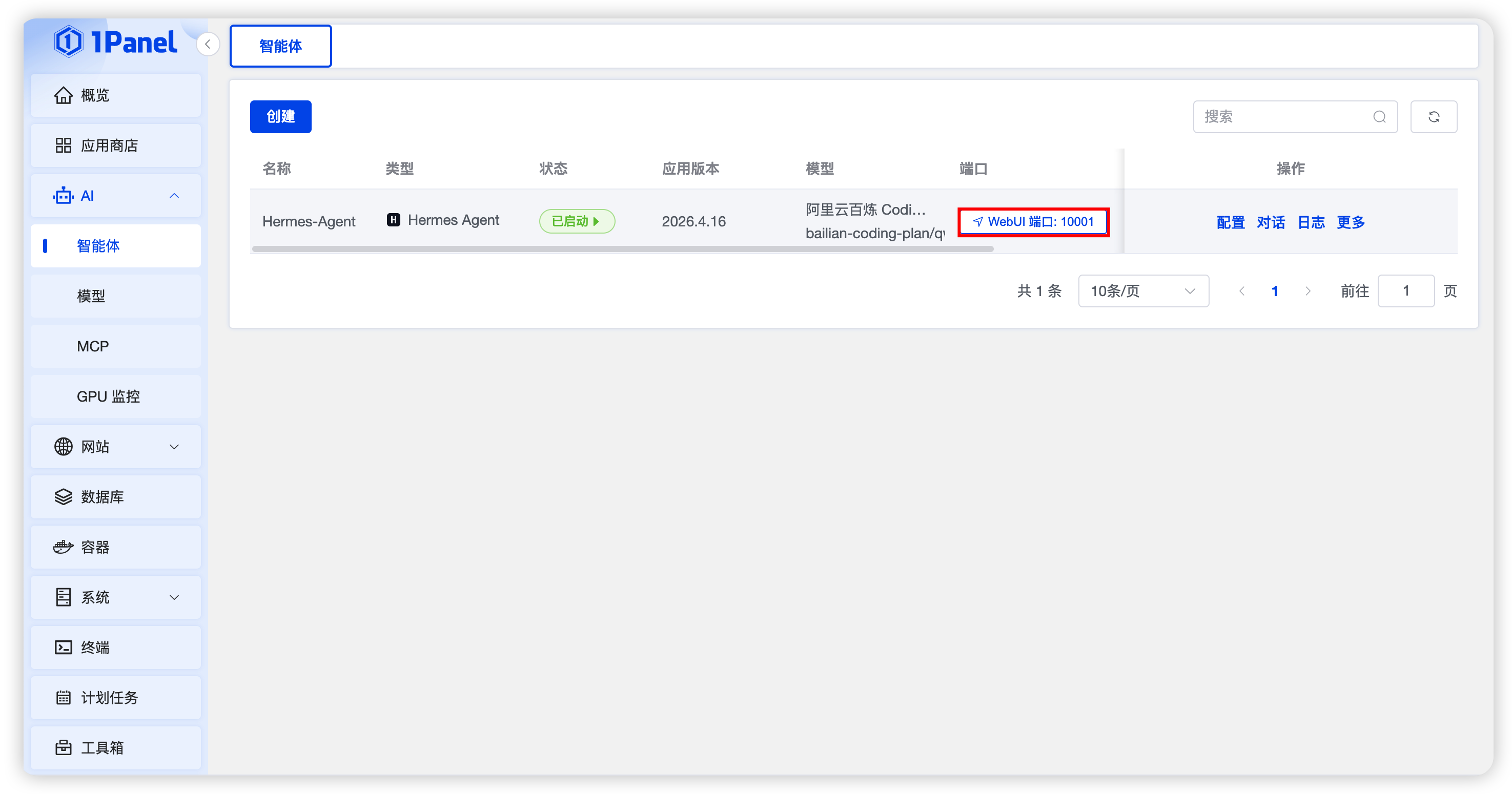The width and height of the screenshot is (1512, 794).
Task: Click the 类型 column header
Action: tap(400, 169)
